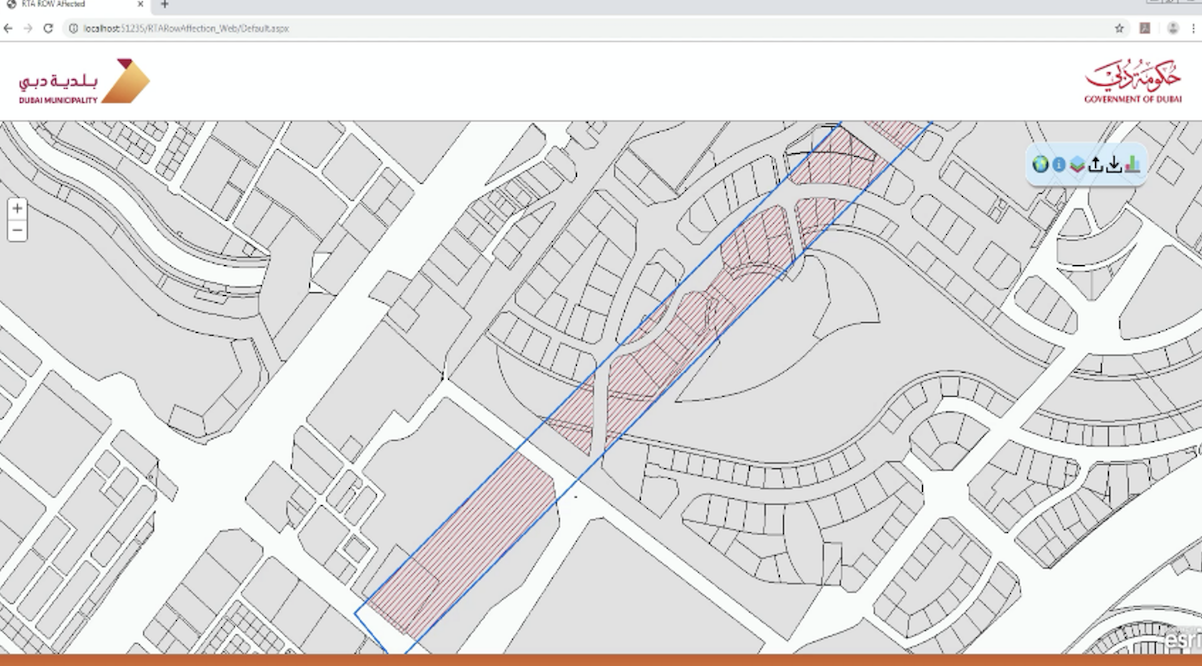Open the blue info icon

[1059, 164]
